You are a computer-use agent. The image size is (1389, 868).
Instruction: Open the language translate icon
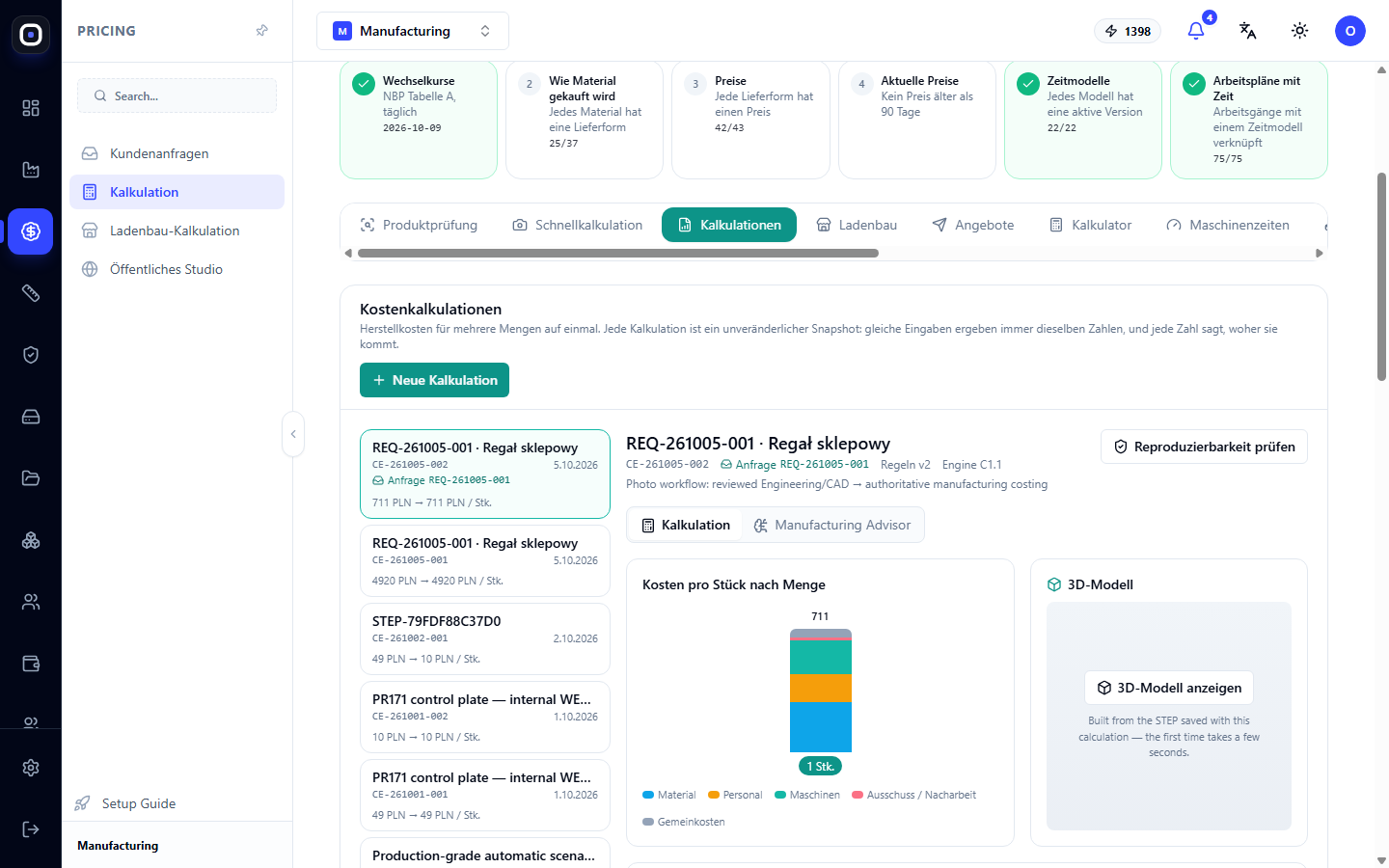point(1248,31)
